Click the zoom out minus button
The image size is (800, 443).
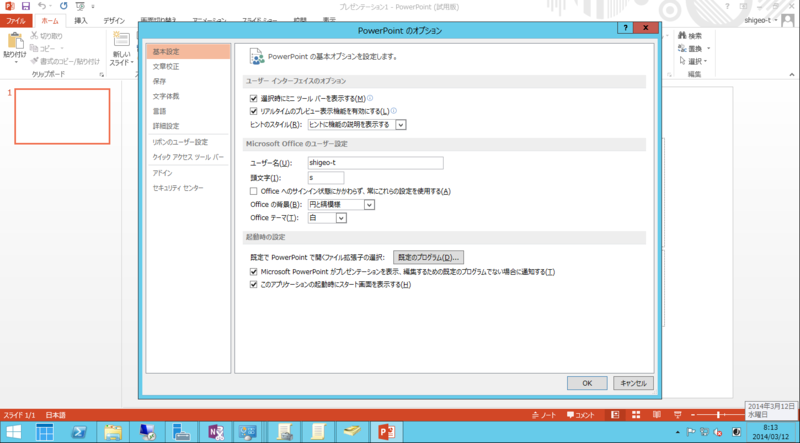coord(693,415)
